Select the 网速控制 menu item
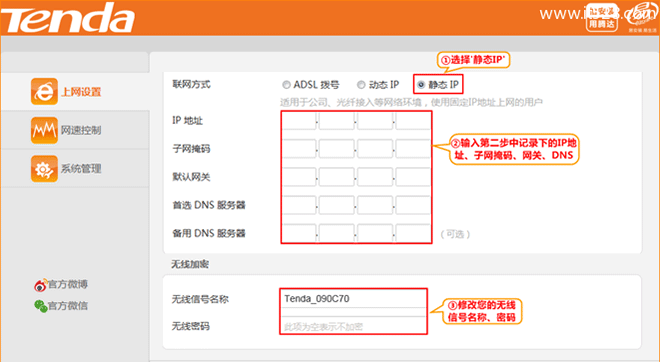 pyautogui.click(x=81, y=130)
